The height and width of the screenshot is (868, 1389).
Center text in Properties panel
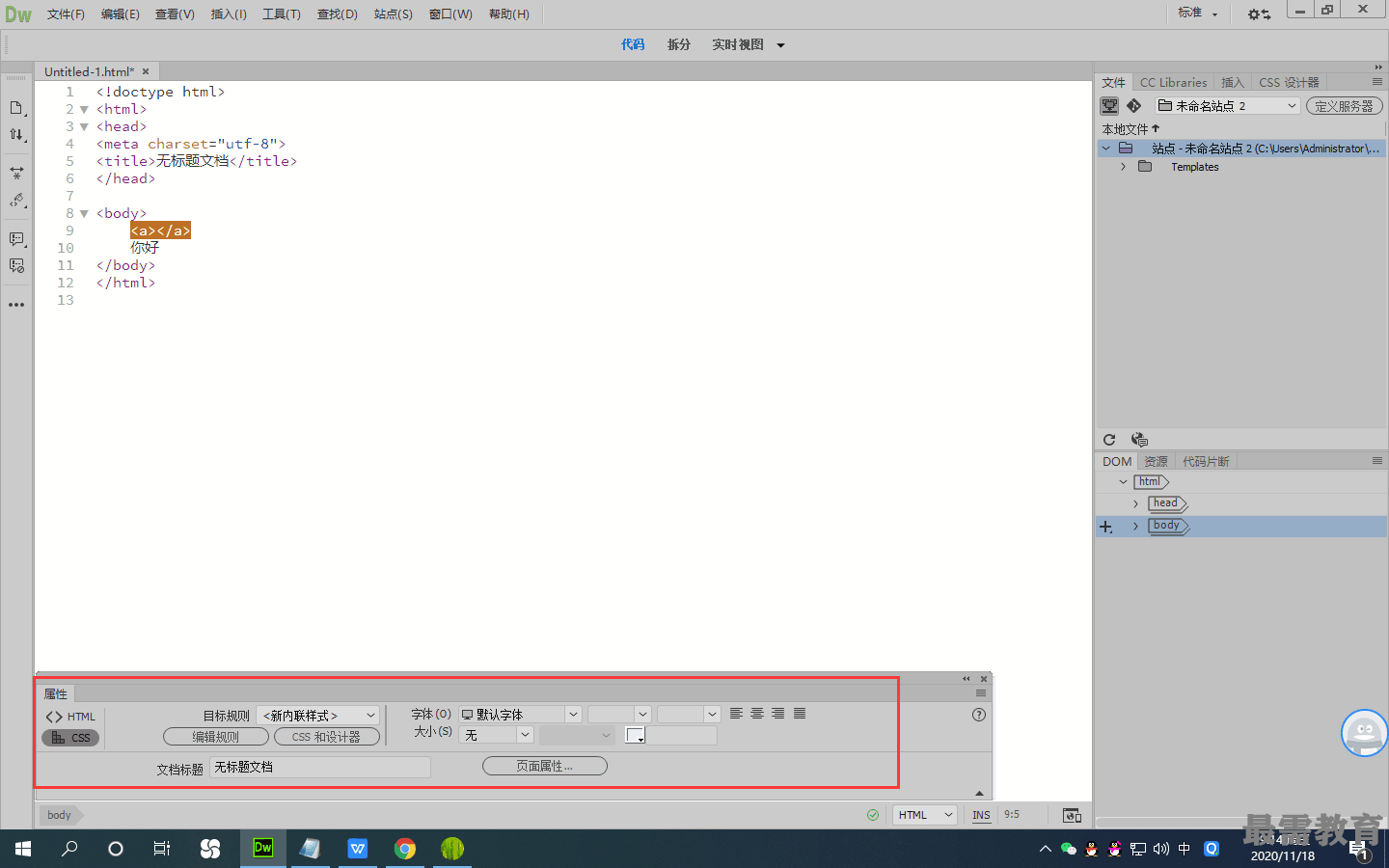[x=757, y=714]
